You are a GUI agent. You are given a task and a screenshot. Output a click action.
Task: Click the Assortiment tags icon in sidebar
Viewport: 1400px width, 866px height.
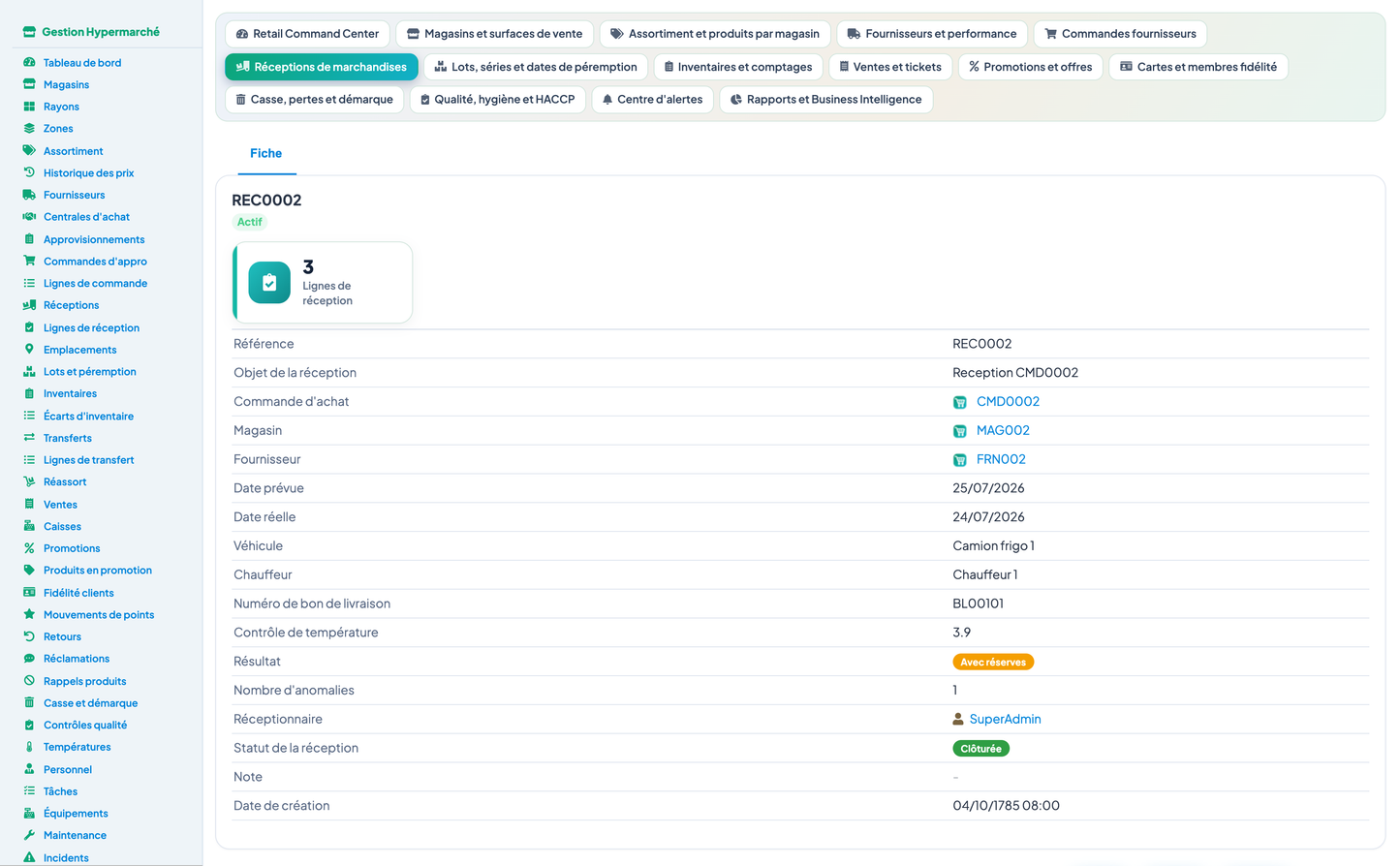[x=29, y=151]
